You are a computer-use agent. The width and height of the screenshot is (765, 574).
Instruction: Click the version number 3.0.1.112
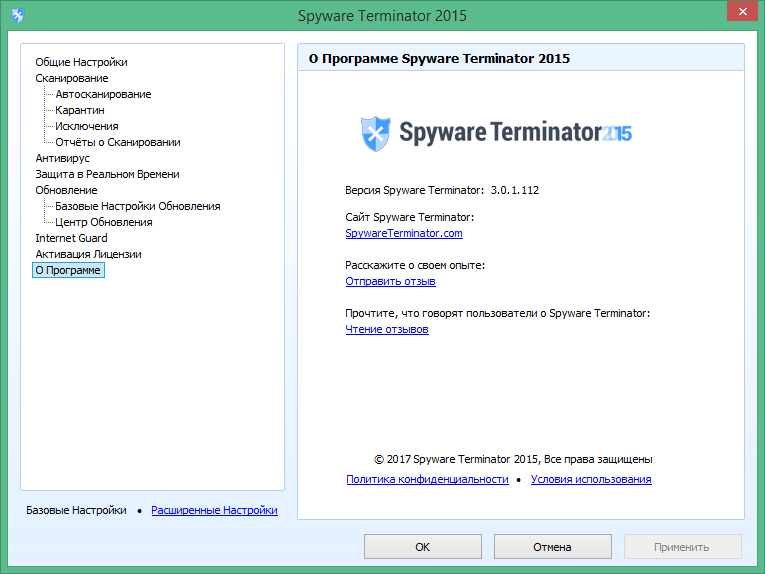tap(515, 190)
